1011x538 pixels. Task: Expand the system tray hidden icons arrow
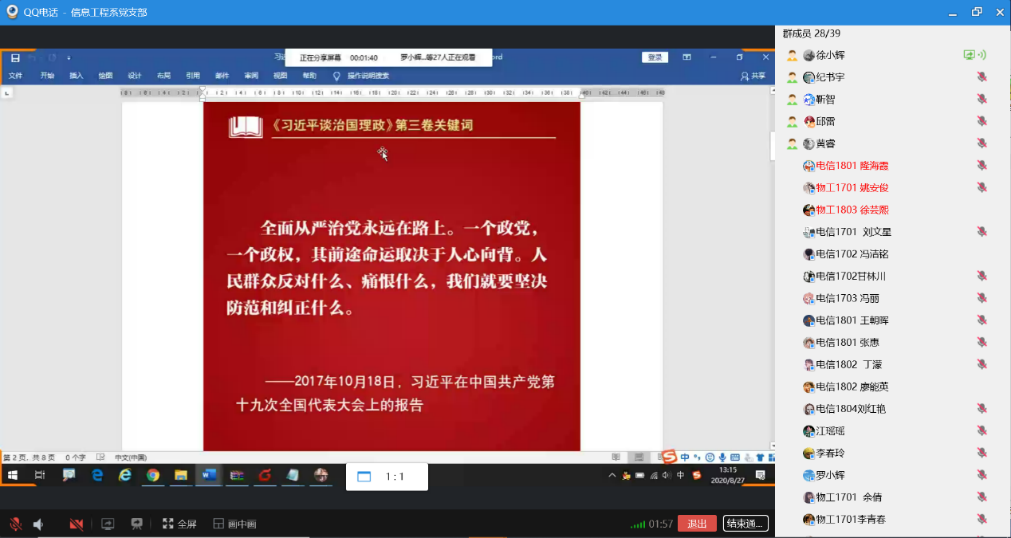pyautogui.click(x=612, y=475)
